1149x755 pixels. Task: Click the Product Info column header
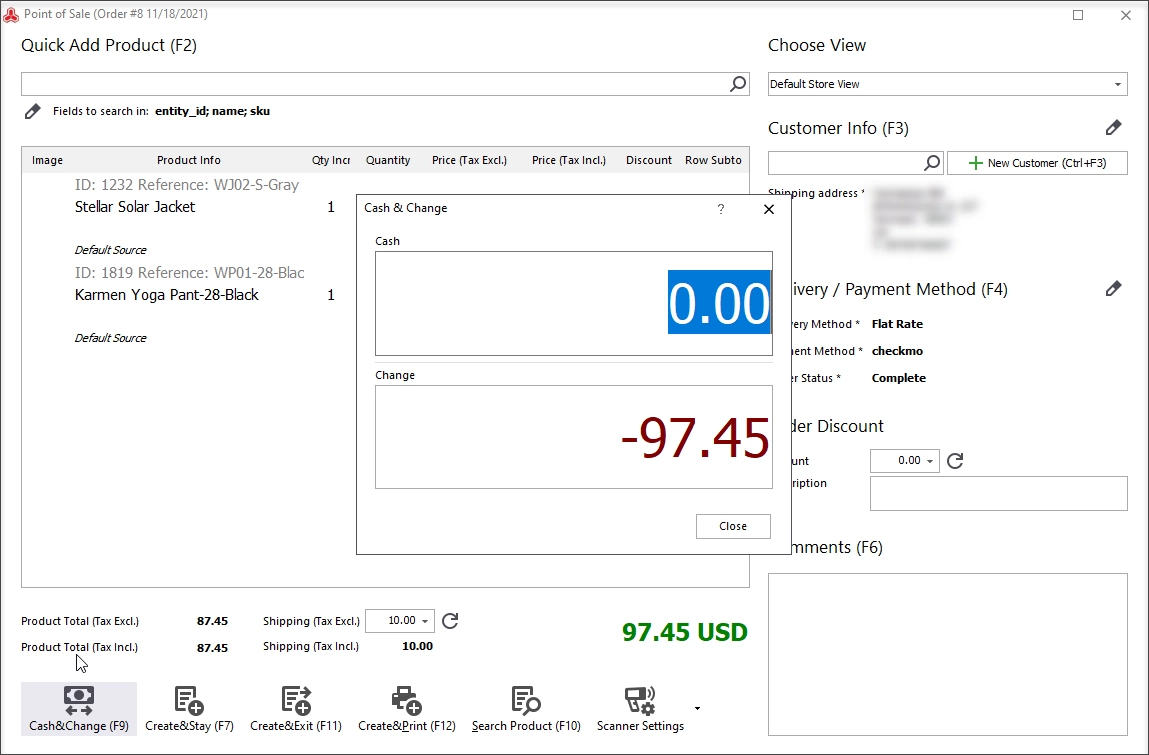pyautogui.click(x=188, y=160)
